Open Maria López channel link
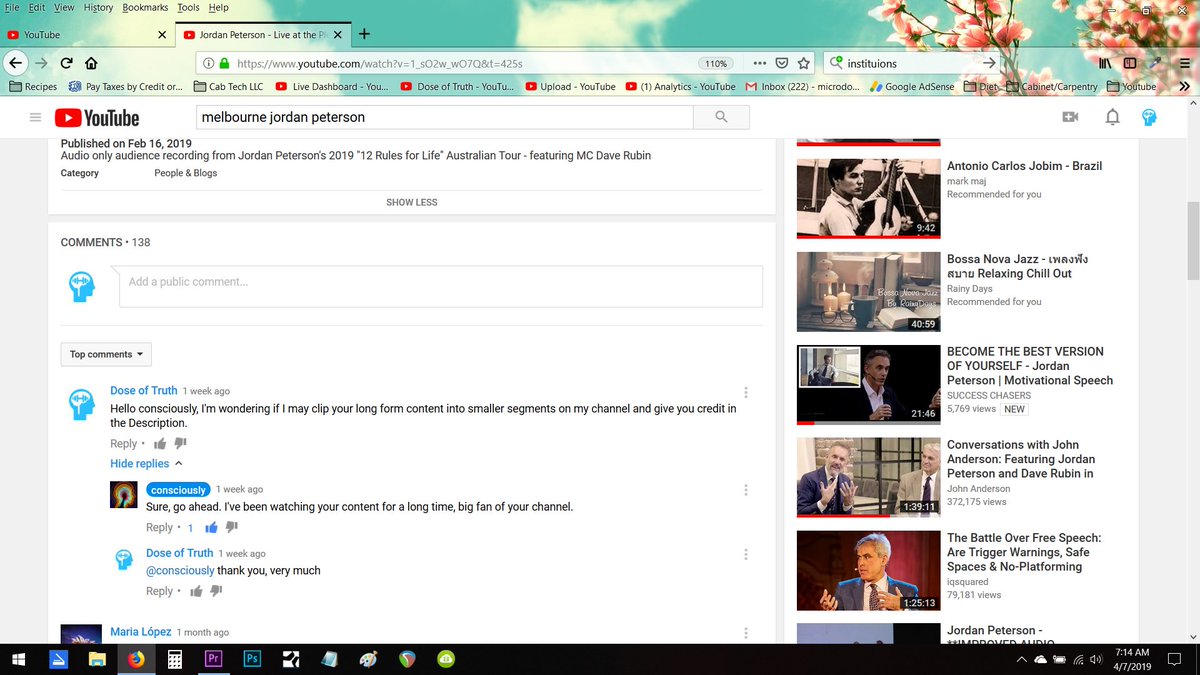The height and width of the screenshot is (675, 1200). (139, 632)
